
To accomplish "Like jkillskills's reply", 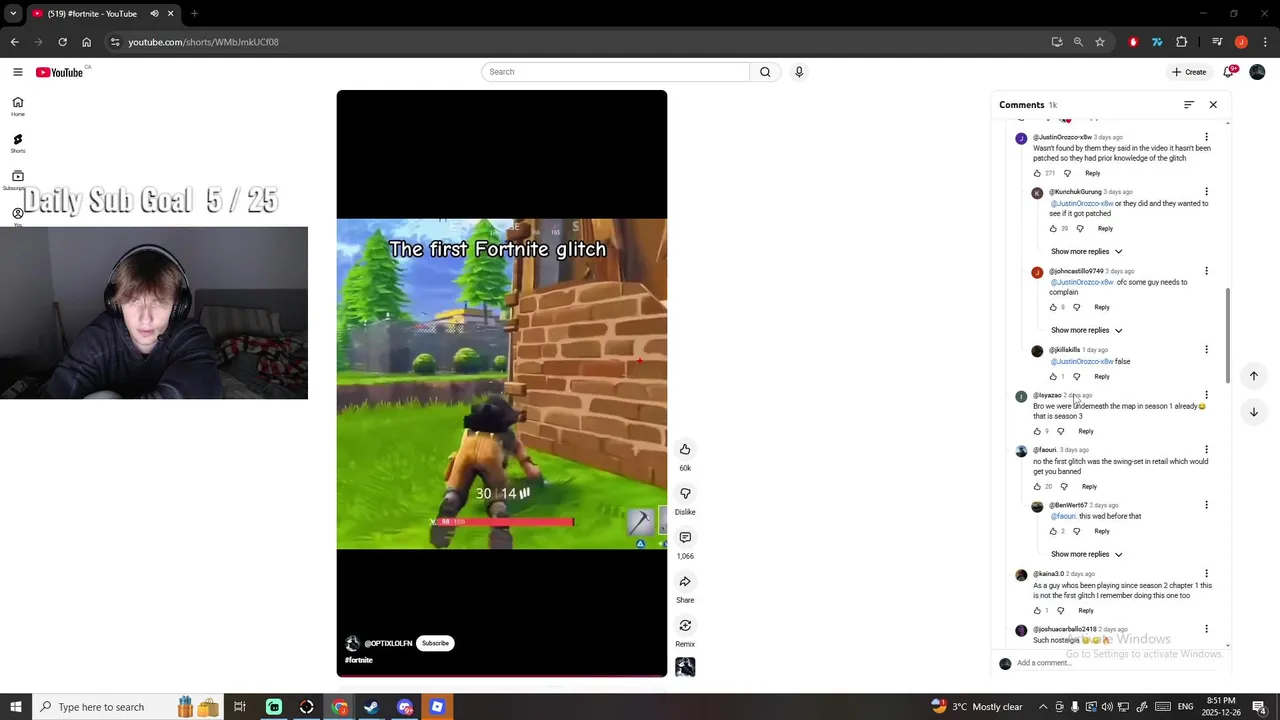I will click(1053, 377).
